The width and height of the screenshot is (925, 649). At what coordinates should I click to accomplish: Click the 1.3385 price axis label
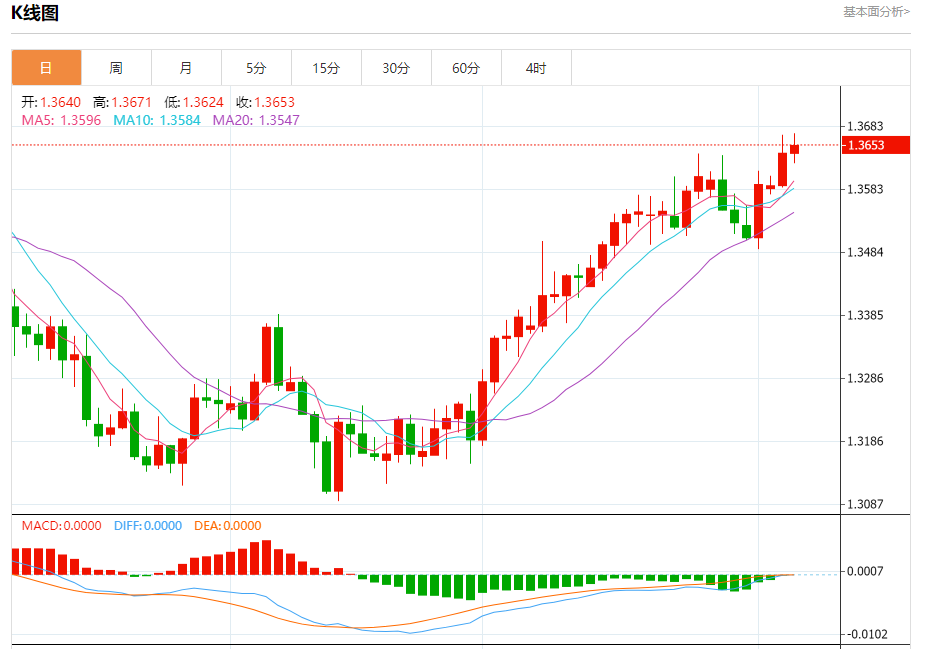click(865, 316)
